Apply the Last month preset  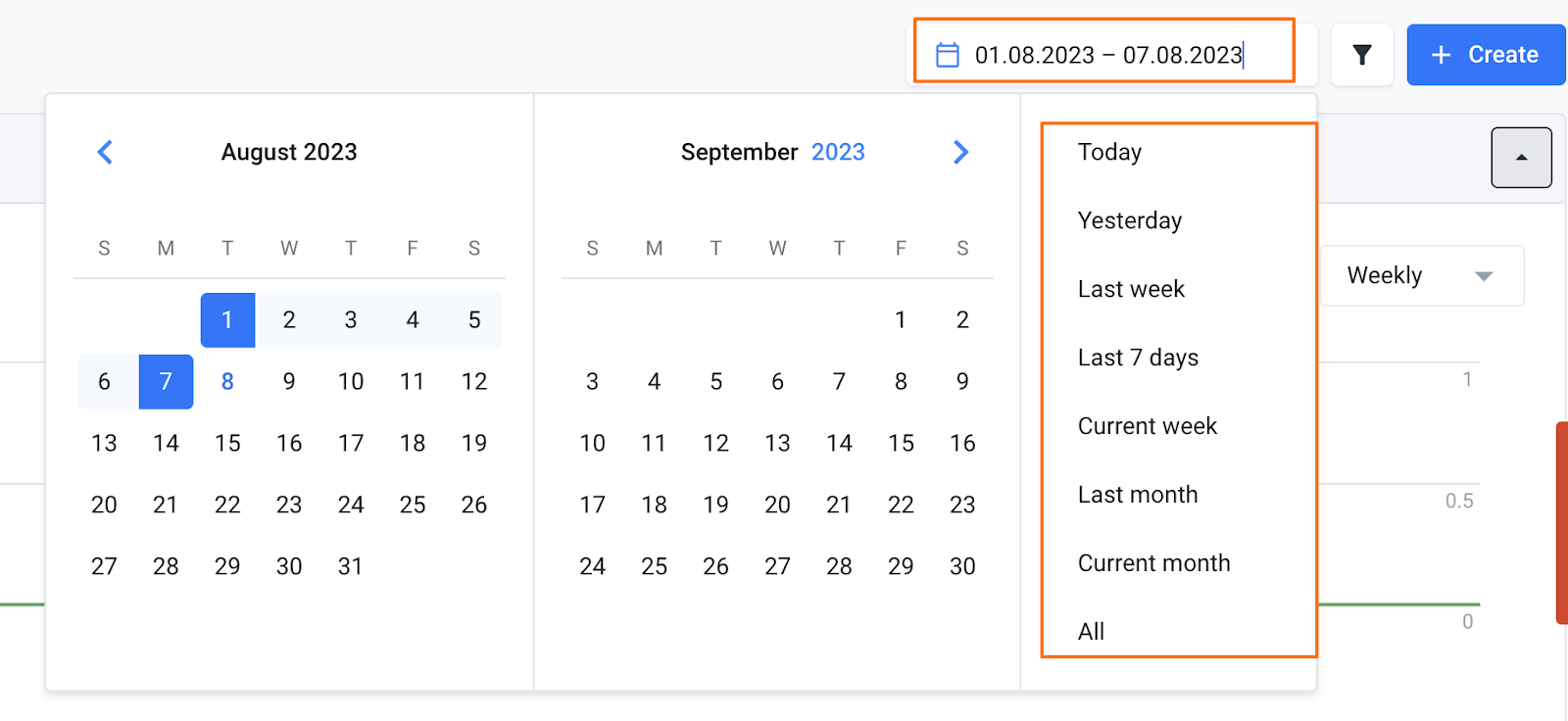point(1138,495)
